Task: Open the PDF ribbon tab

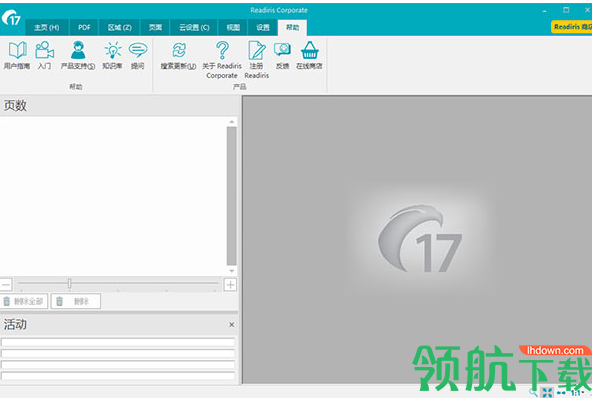Action: [84, 28]
